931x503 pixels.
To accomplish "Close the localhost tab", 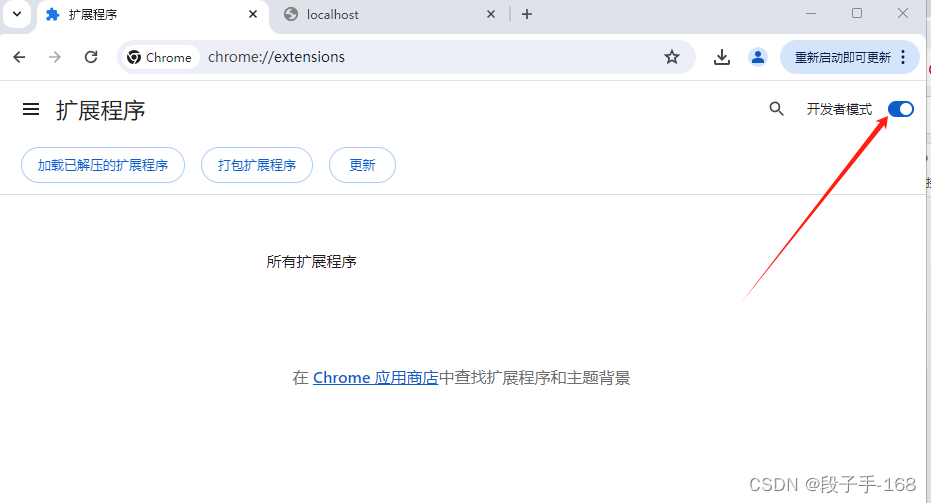I will pyautogui.click(x=491, y=14).
